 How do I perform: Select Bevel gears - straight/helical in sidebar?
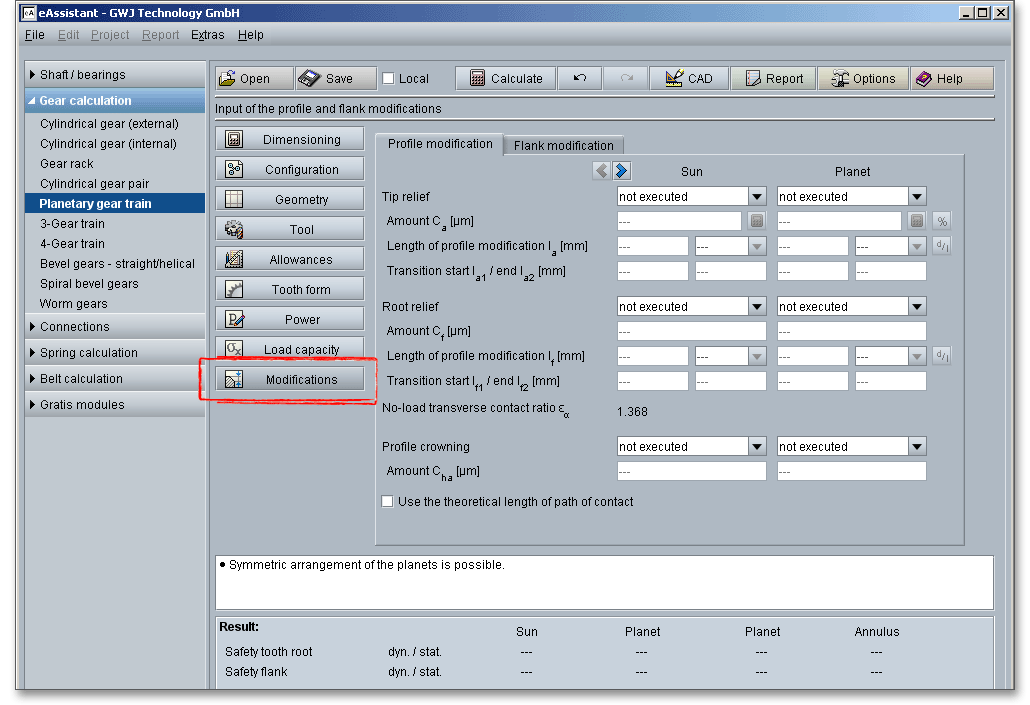pos(117,264)
